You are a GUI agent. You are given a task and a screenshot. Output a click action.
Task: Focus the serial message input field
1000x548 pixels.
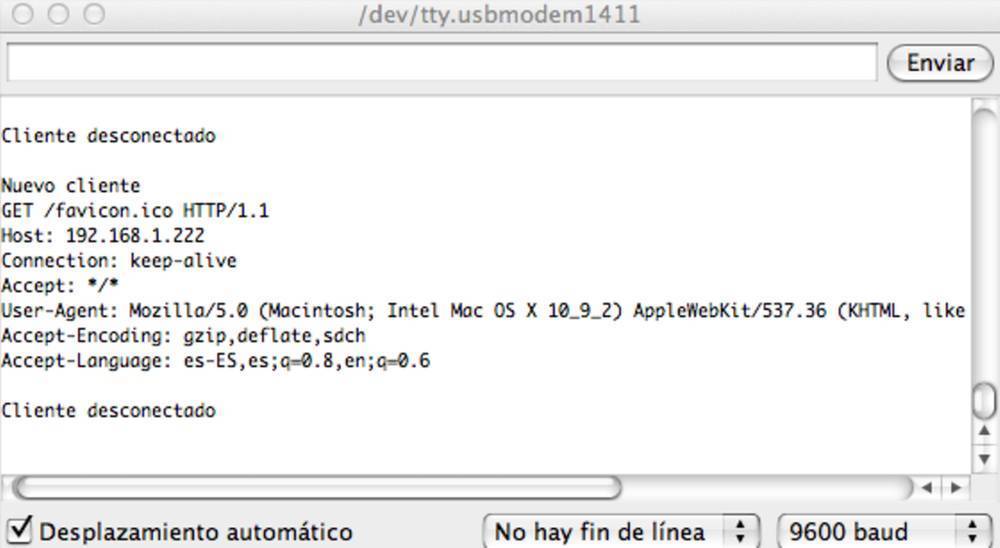pyautogui.click(x=441, y=63)
